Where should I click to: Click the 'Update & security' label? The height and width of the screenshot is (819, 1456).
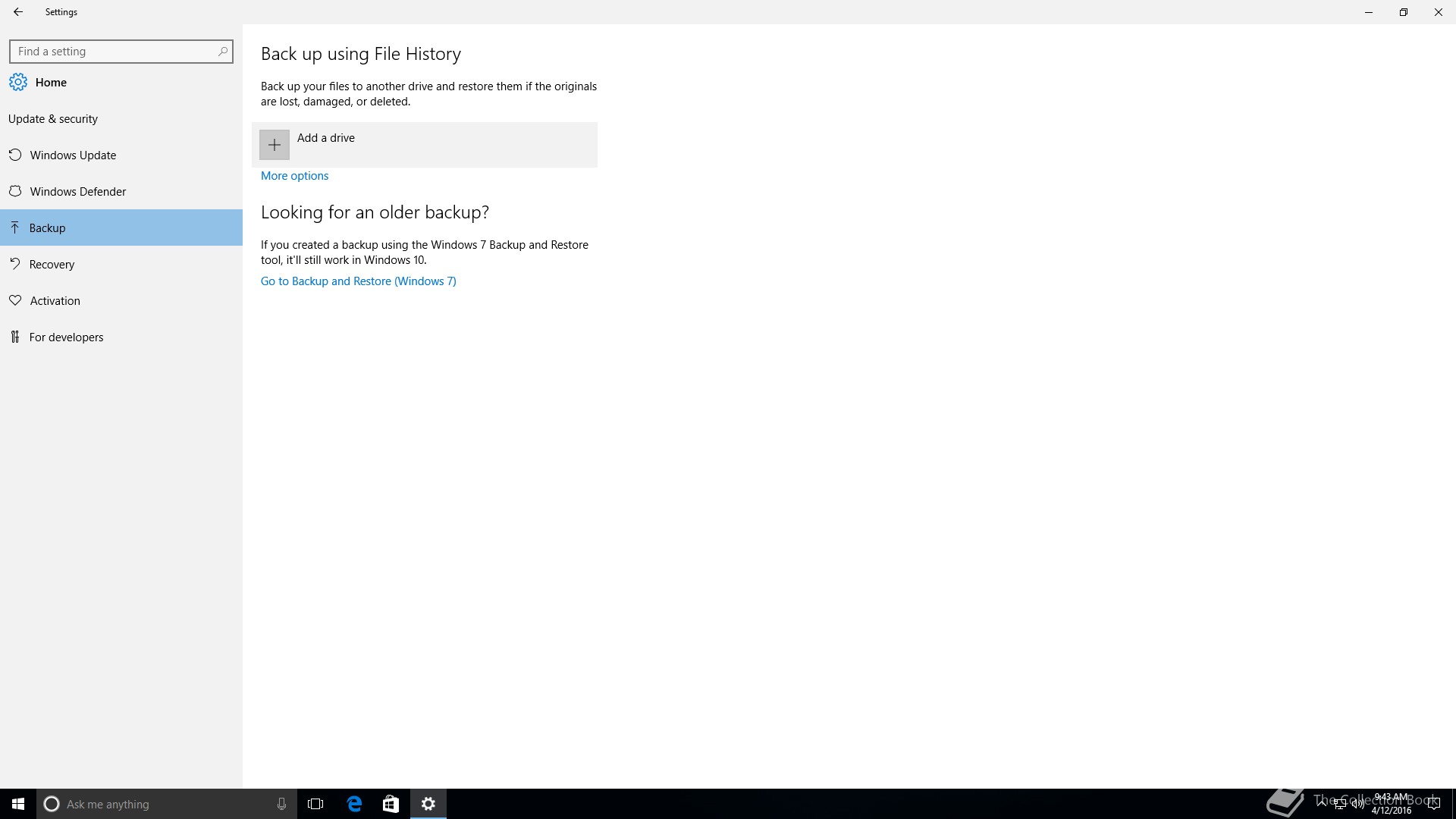click(53, 119)
